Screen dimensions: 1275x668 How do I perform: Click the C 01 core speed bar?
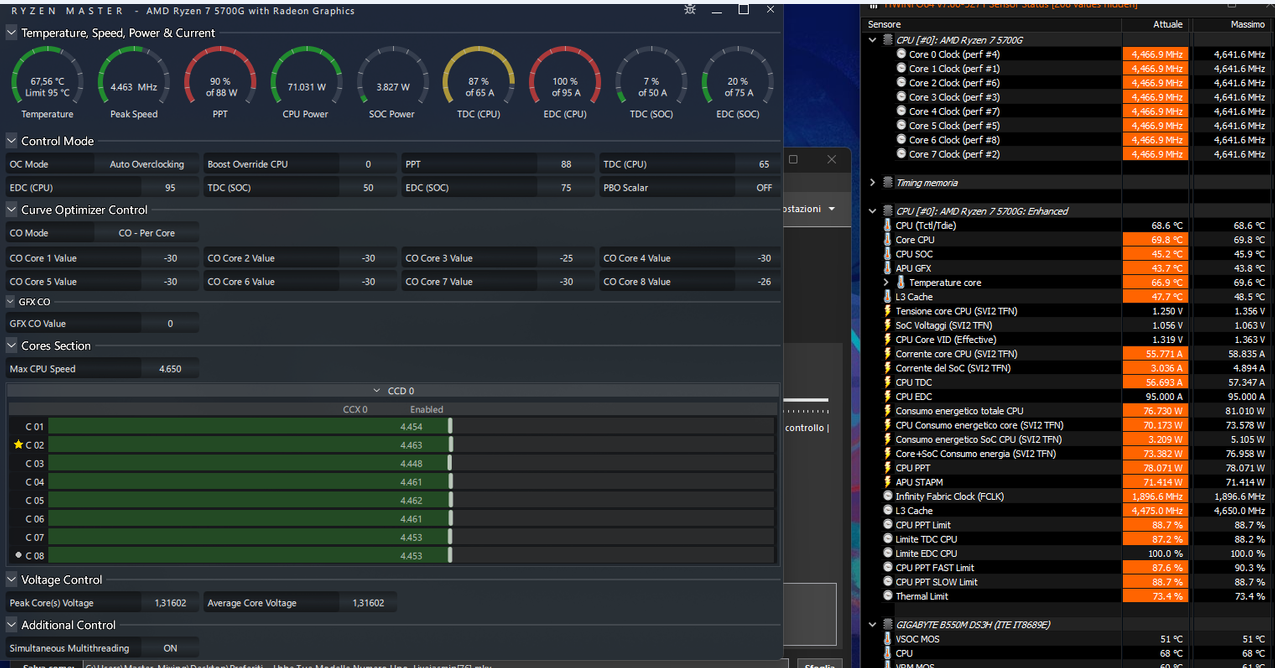click(x=411, y=427)
